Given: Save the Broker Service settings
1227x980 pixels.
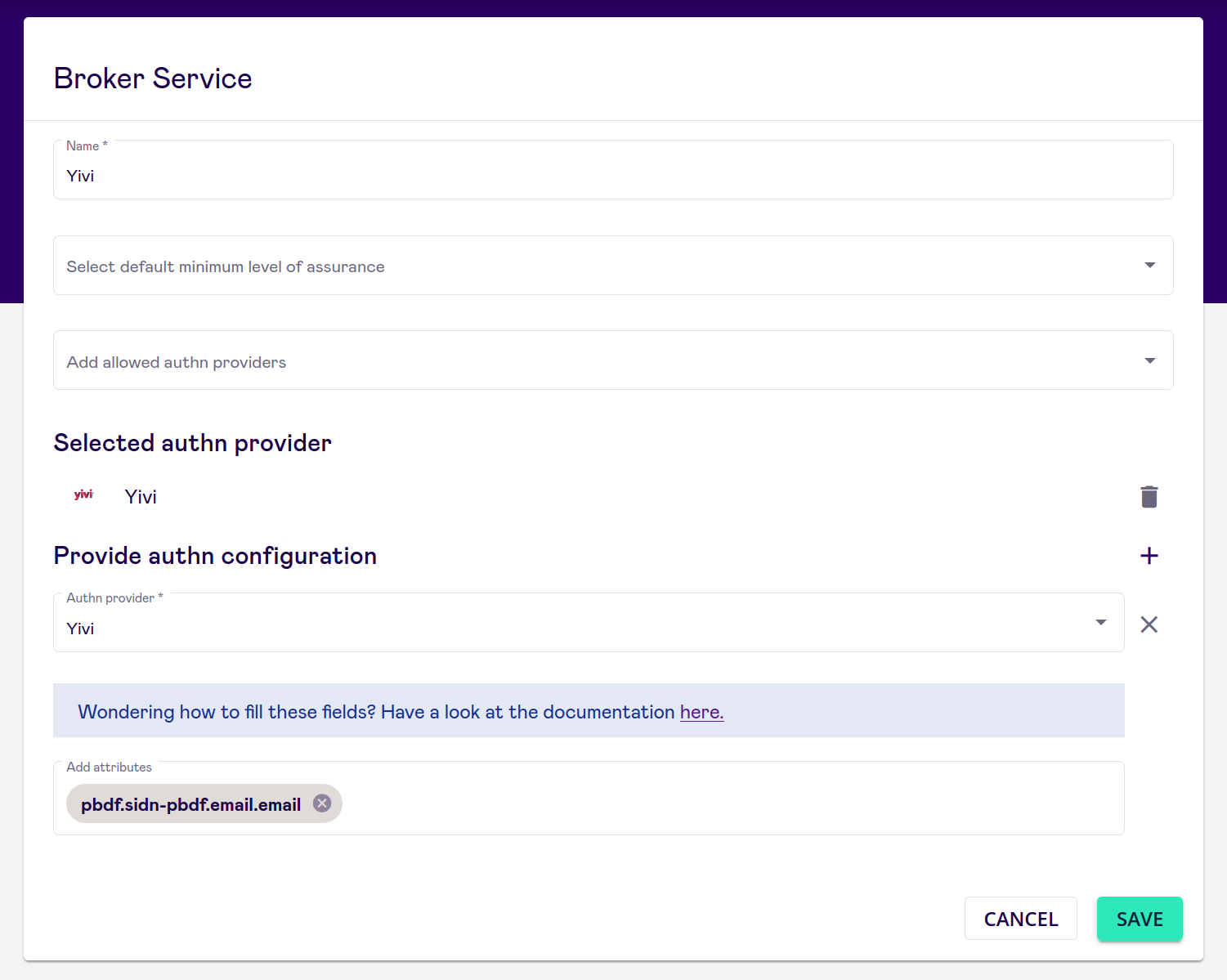Looking at the screenshot, I should [1140, 919].
